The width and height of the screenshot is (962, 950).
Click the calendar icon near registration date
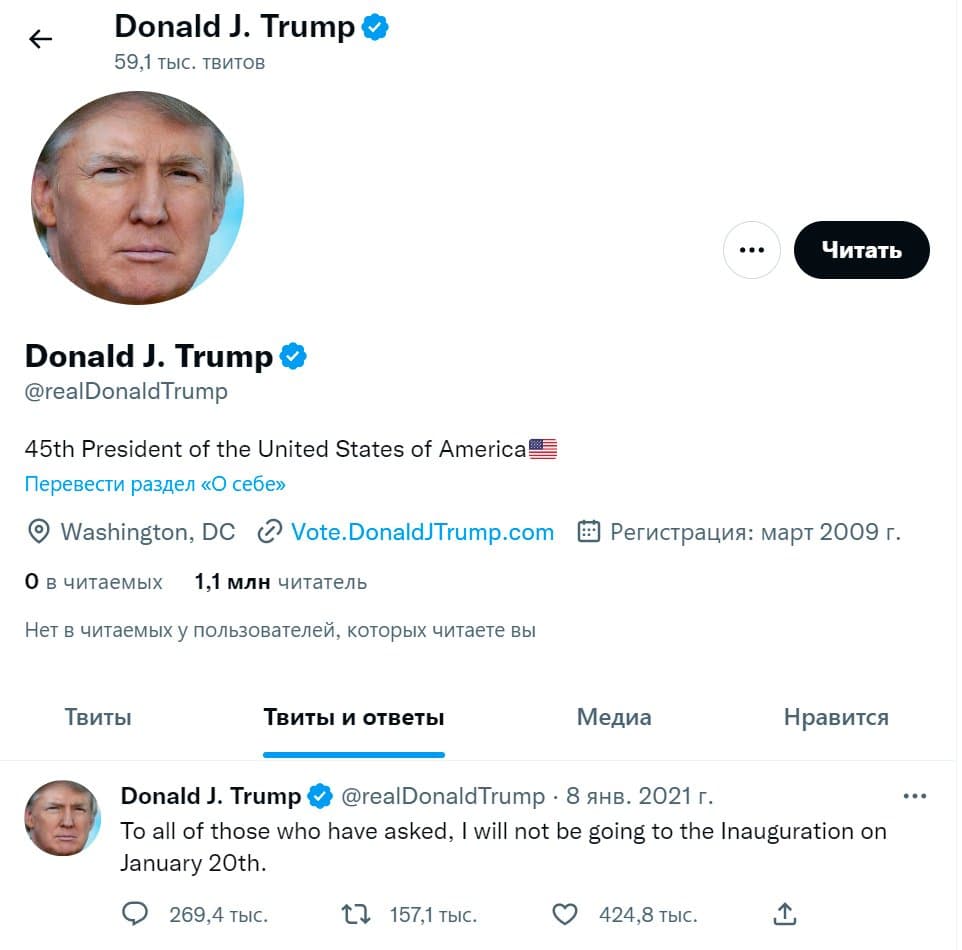click(590, 532)
